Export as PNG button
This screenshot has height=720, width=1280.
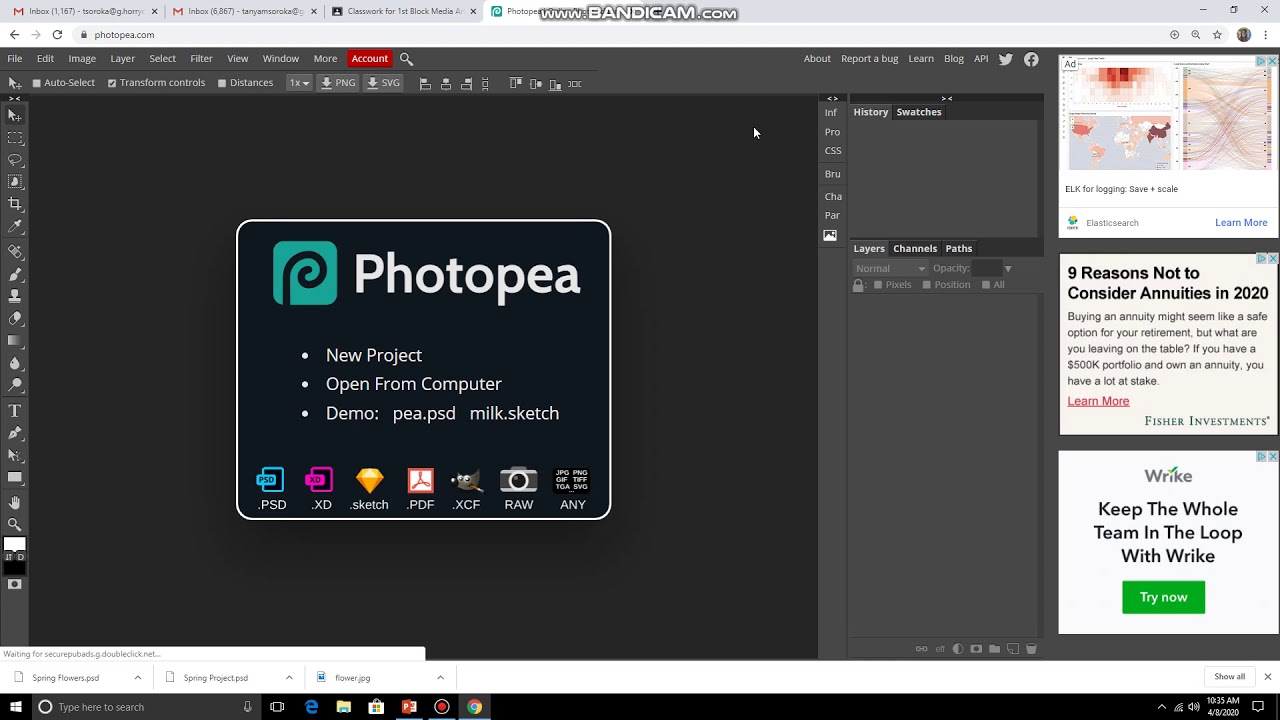338,83
